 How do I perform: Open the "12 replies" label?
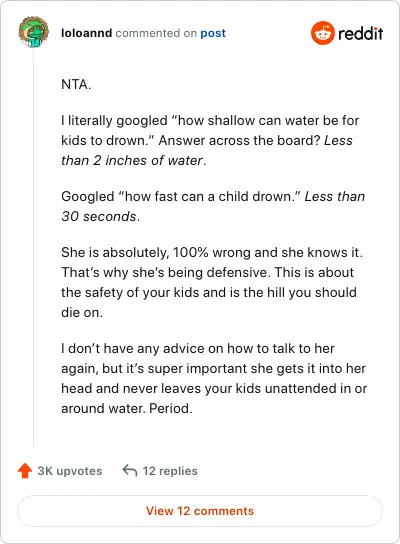[x=170, y=471]
